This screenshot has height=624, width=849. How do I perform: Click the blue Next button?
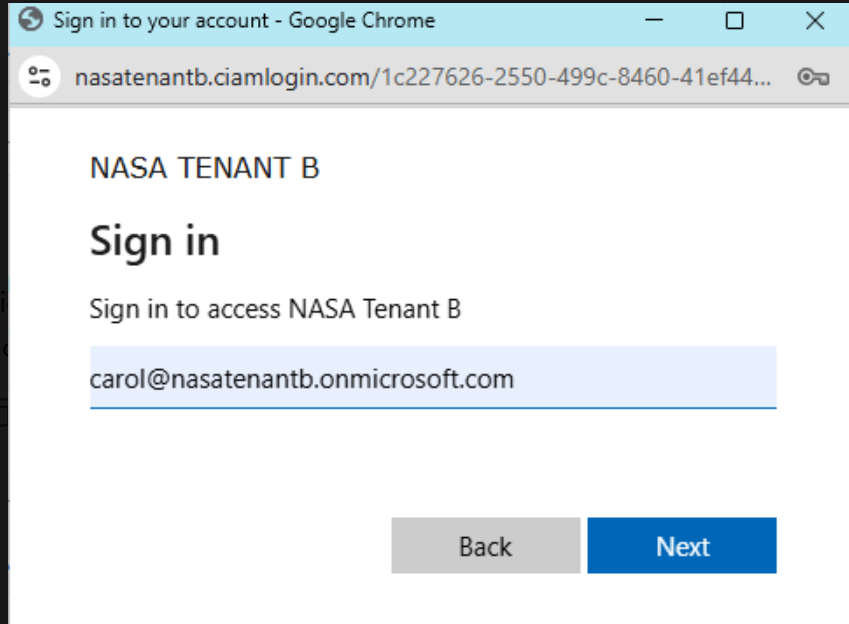682,545
